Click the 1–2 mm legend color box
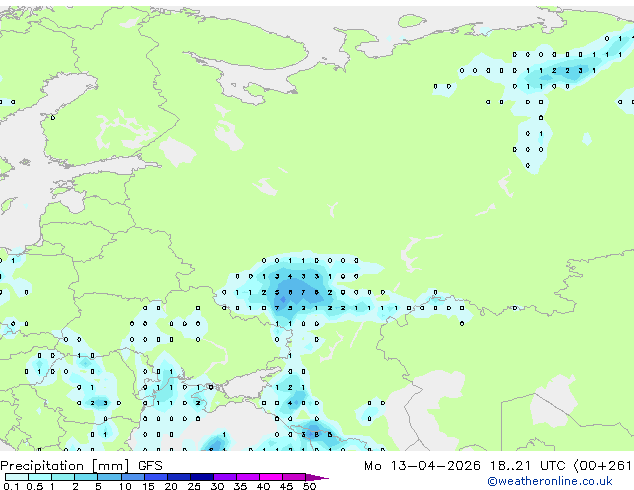This screenshot has height=490, width=634. point(63,477)
